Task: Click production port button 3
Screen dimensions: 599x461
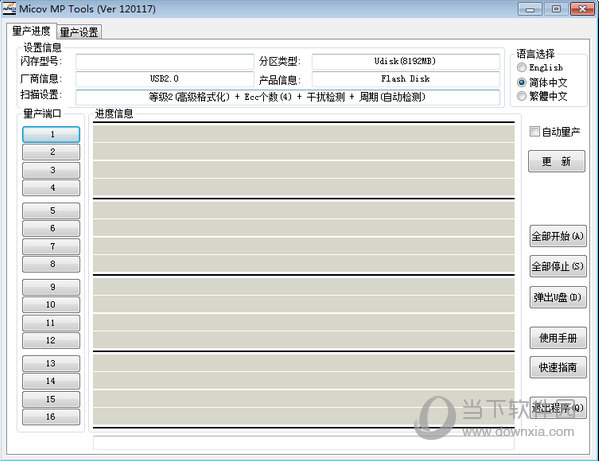Action: click(51, 170)
